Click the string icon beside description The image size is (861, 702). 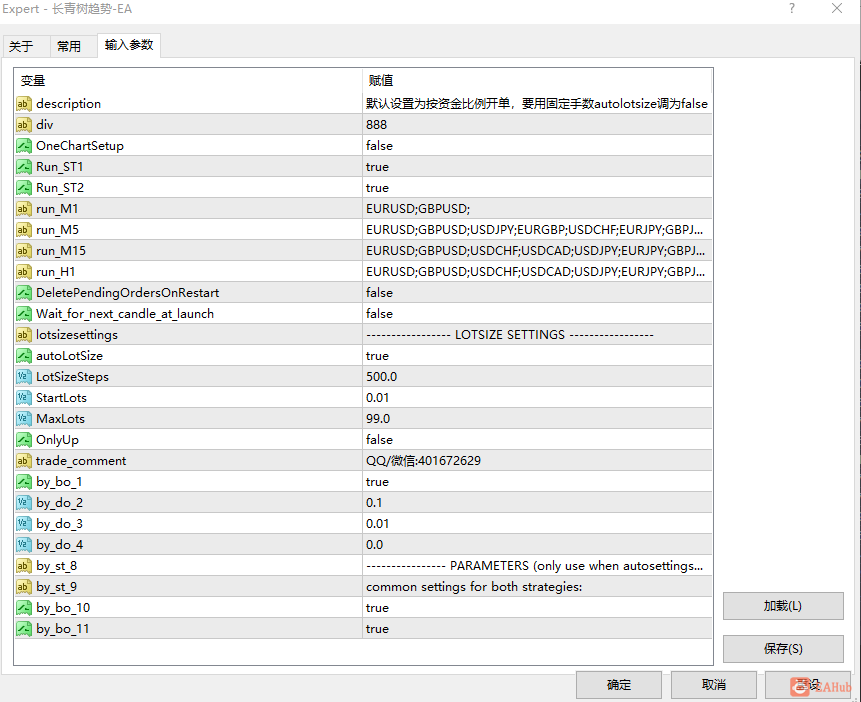[x=24, y=104]
